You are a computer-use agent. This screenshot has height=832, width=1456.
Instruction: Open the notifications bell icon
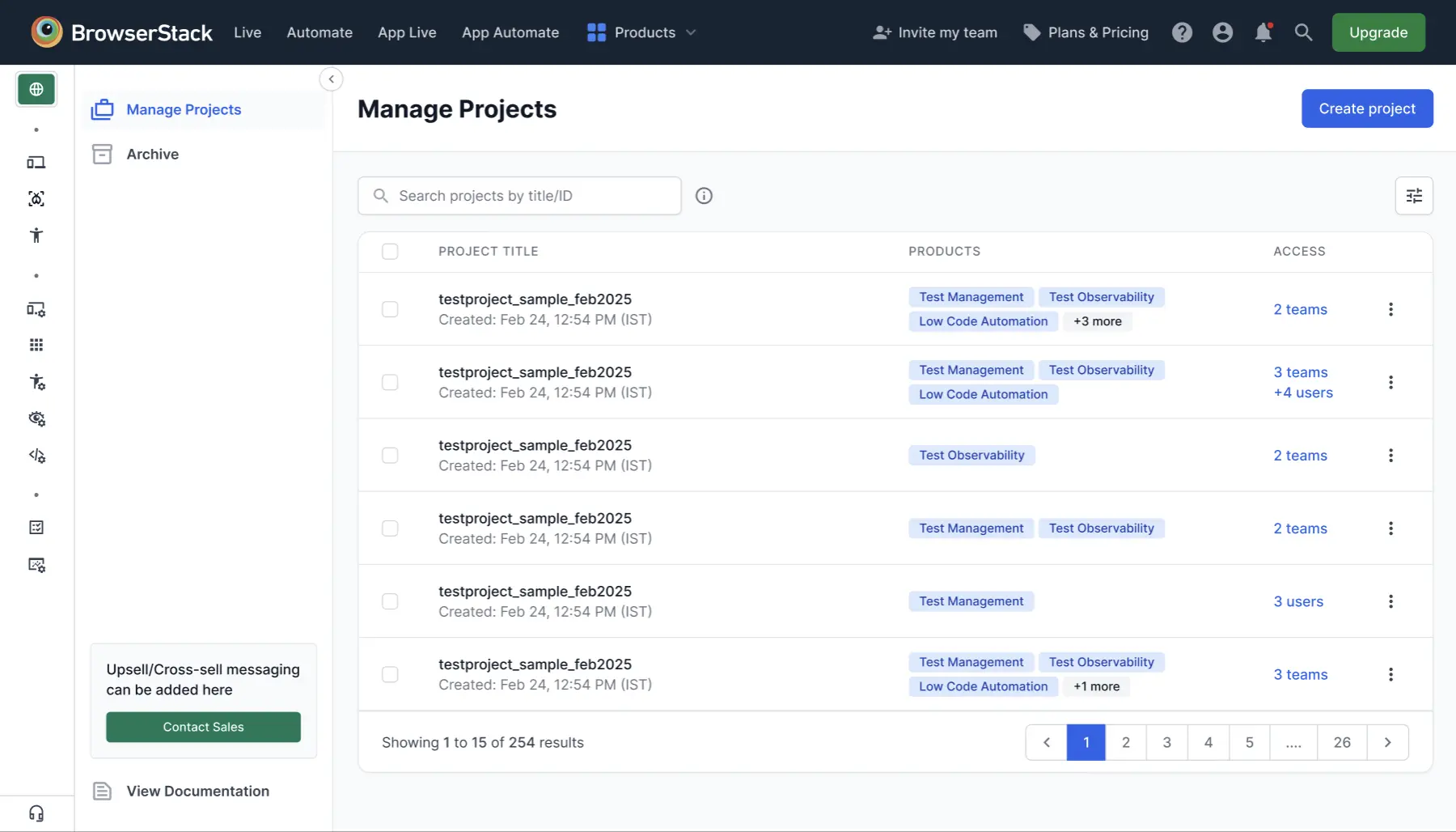tap(1263, 32)
